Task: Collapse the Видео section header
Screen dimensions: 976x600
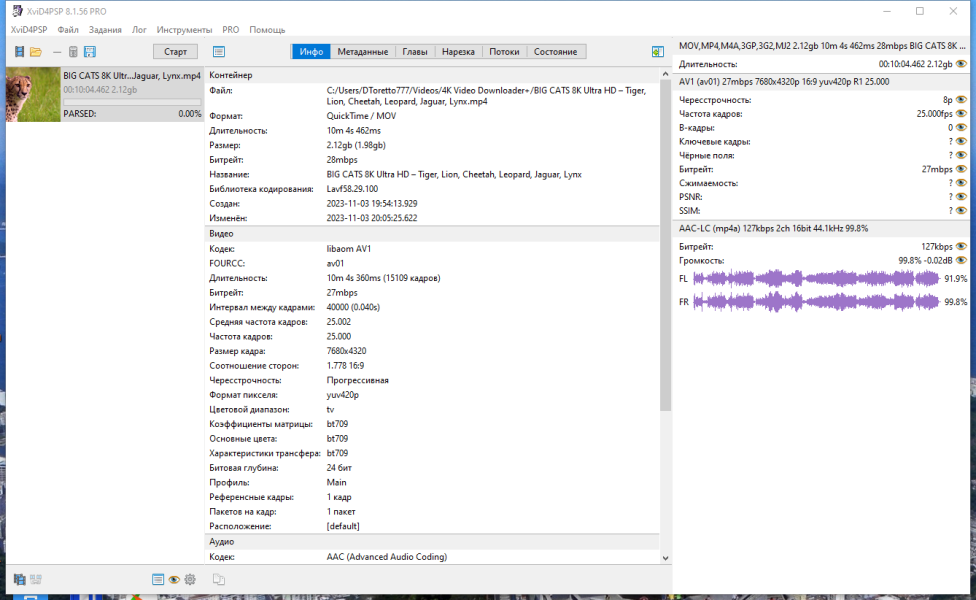Action: point(432,233)
